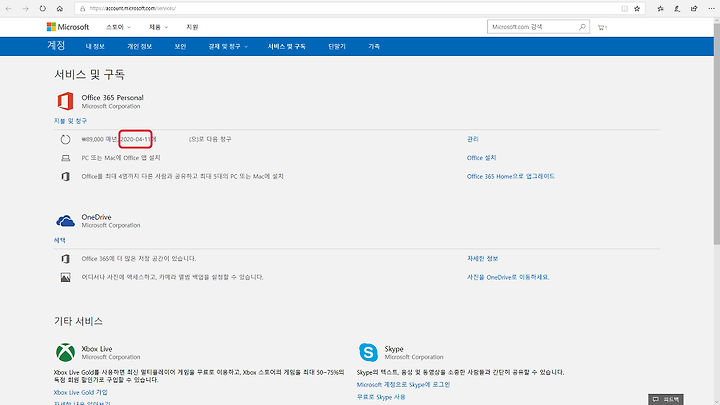Viewport: 720px width, 405px height.
Task: Click the browser forward arrow
Action: click(x=26, y=8)
